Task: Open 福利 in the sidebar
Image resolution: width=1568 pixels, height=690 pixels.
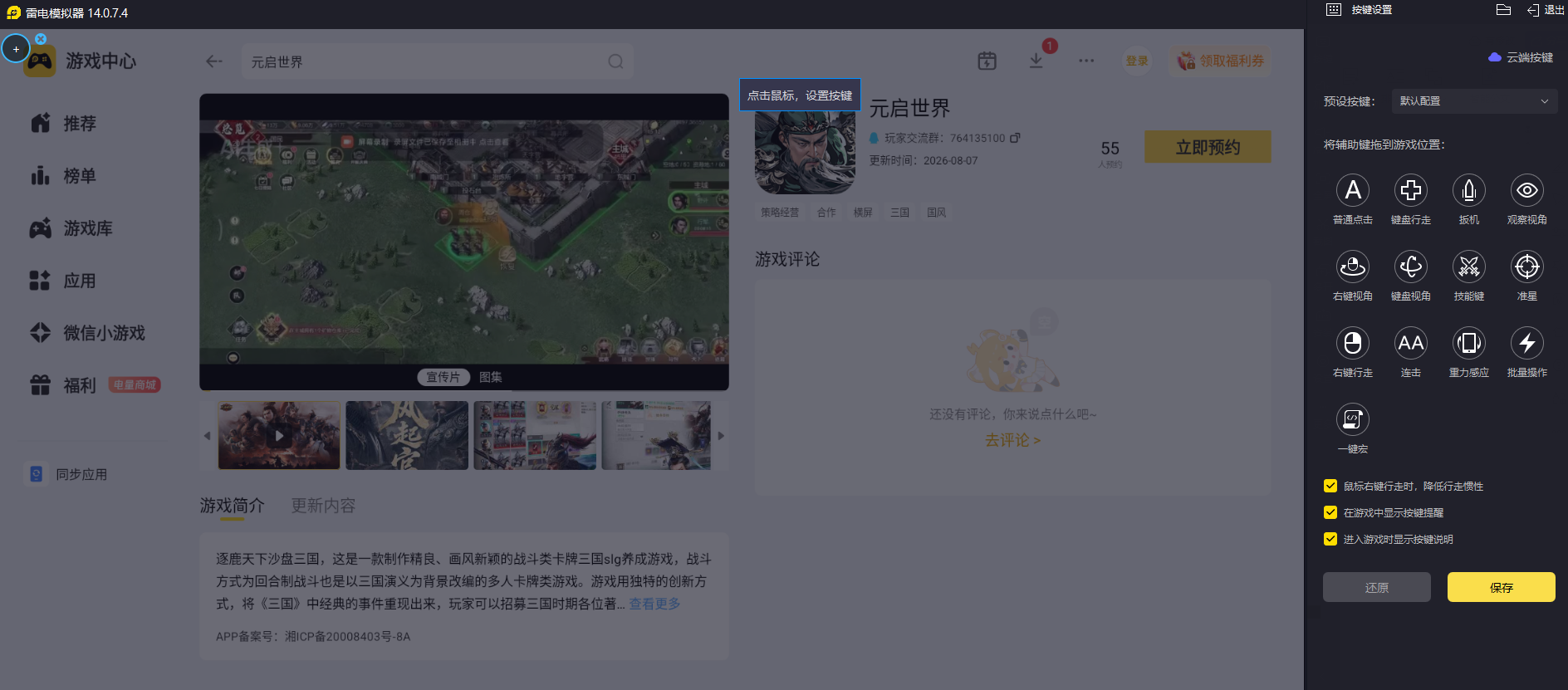Action: click(x=64, y=385)
